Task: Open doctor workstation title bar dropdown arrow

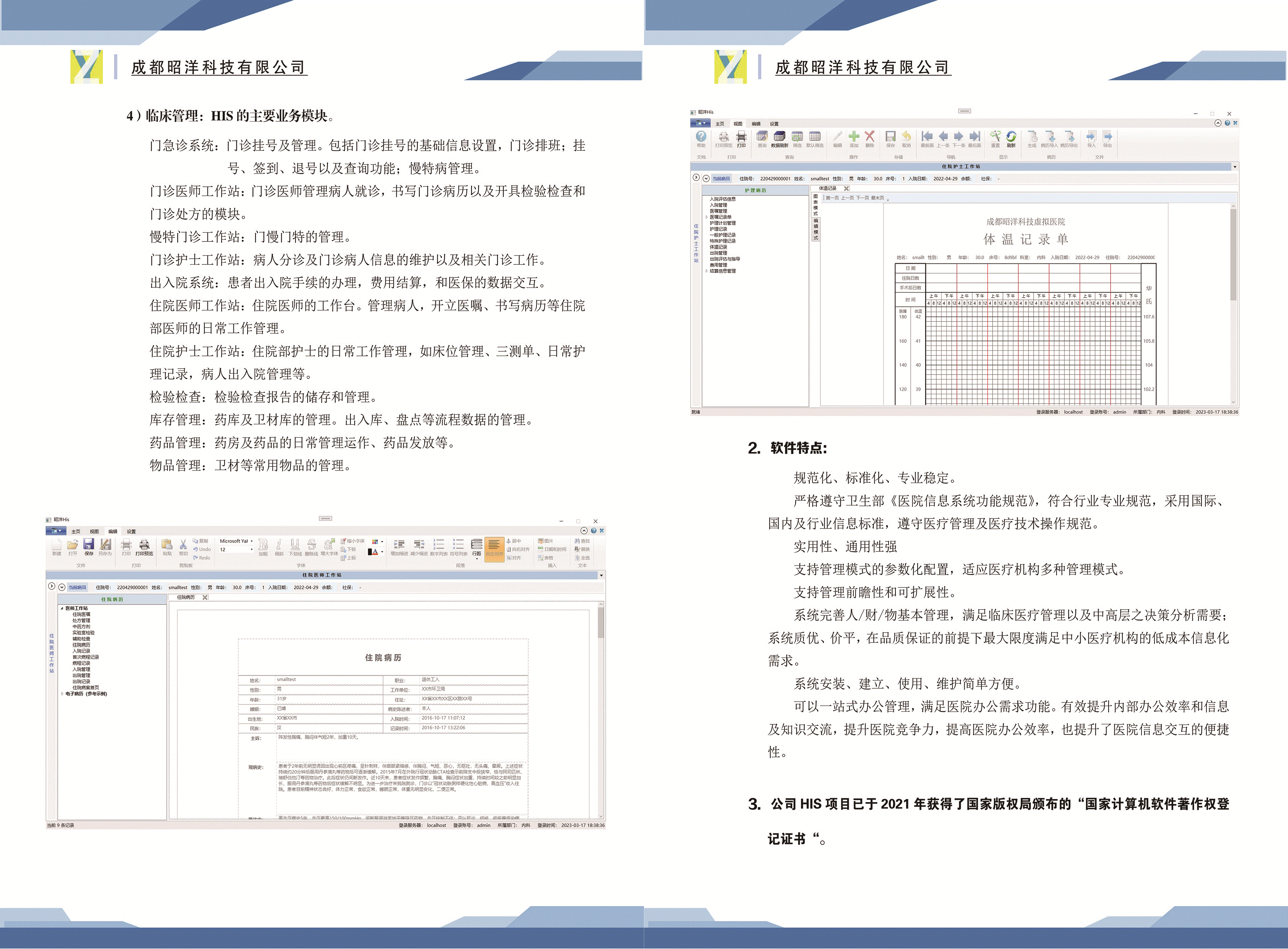Action: (602, 575)
